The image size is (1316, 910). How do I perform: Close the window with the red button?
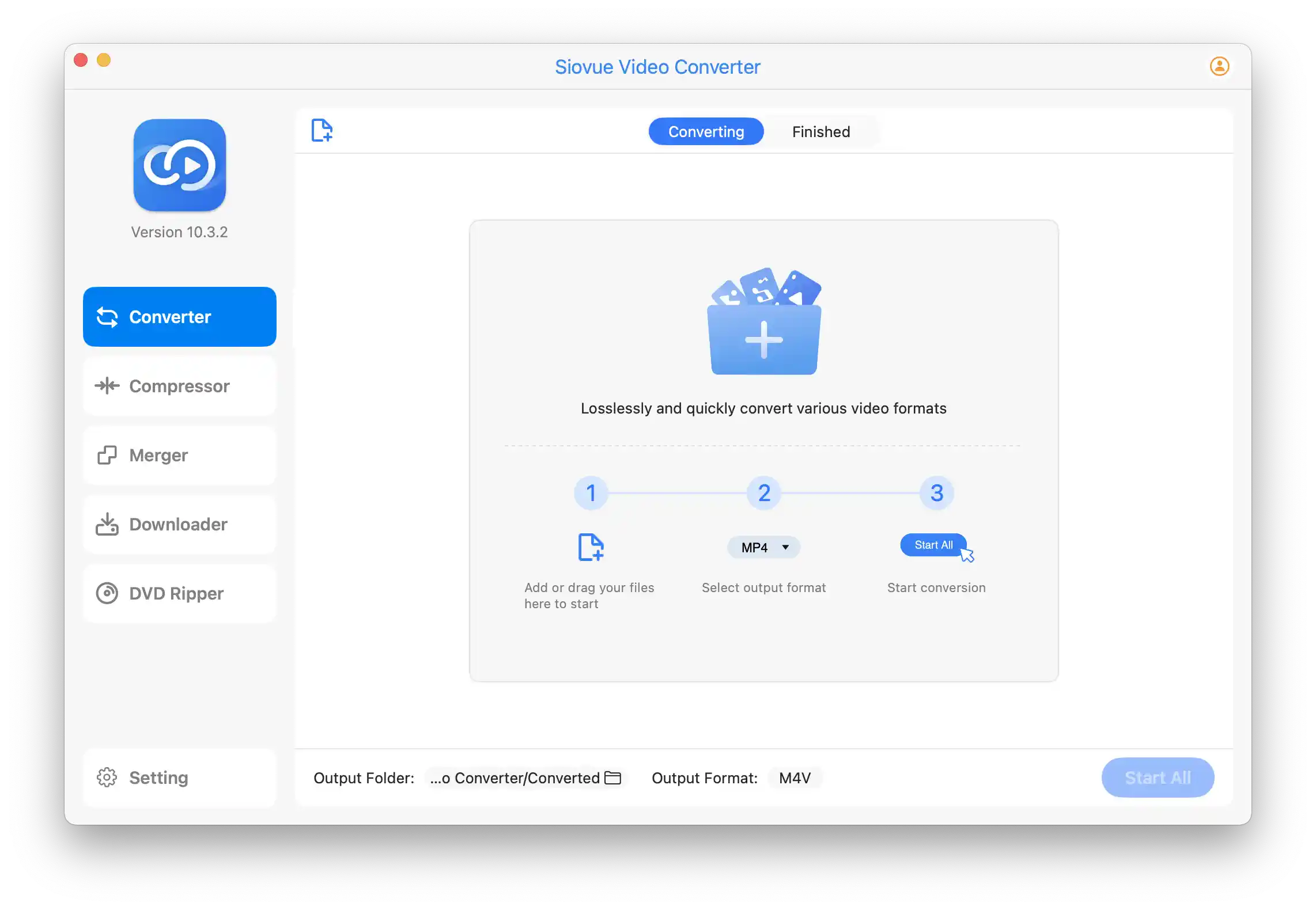[x=81, y=60]
